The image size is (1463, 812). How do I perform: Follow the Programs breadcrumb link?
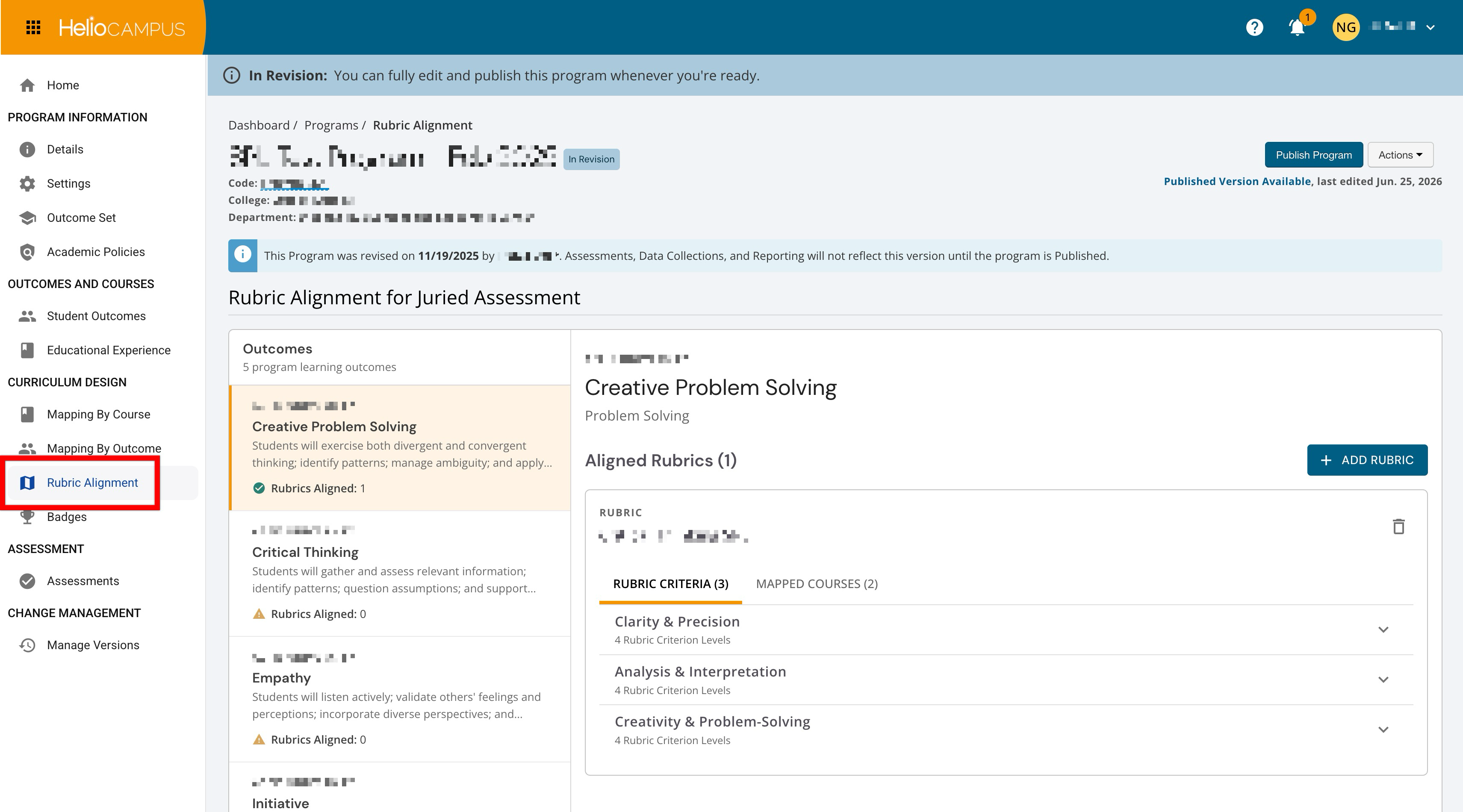(331, 125)
